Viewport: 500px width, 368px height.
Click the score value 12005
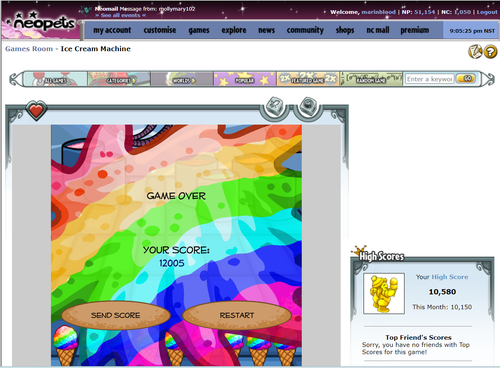(172, 263)
